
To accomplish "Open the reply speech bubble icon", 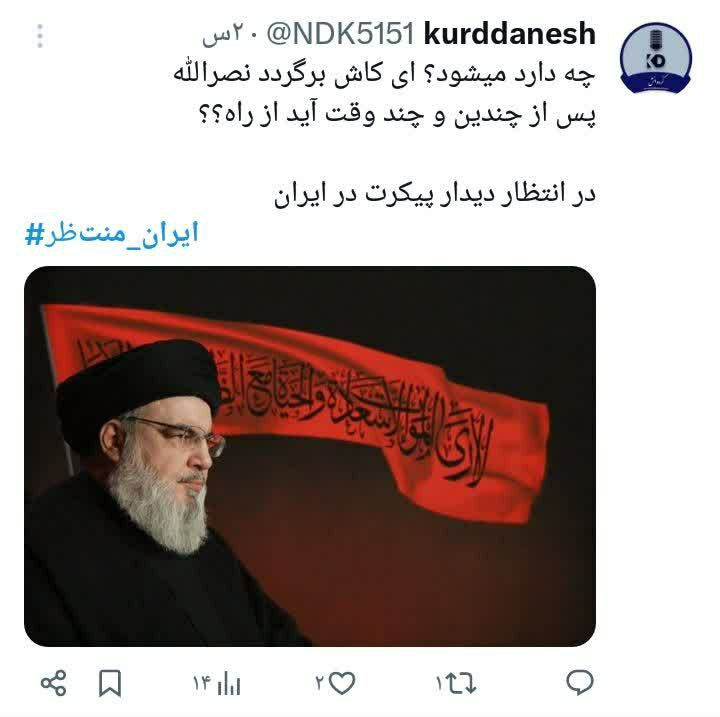I will (580, 682).
